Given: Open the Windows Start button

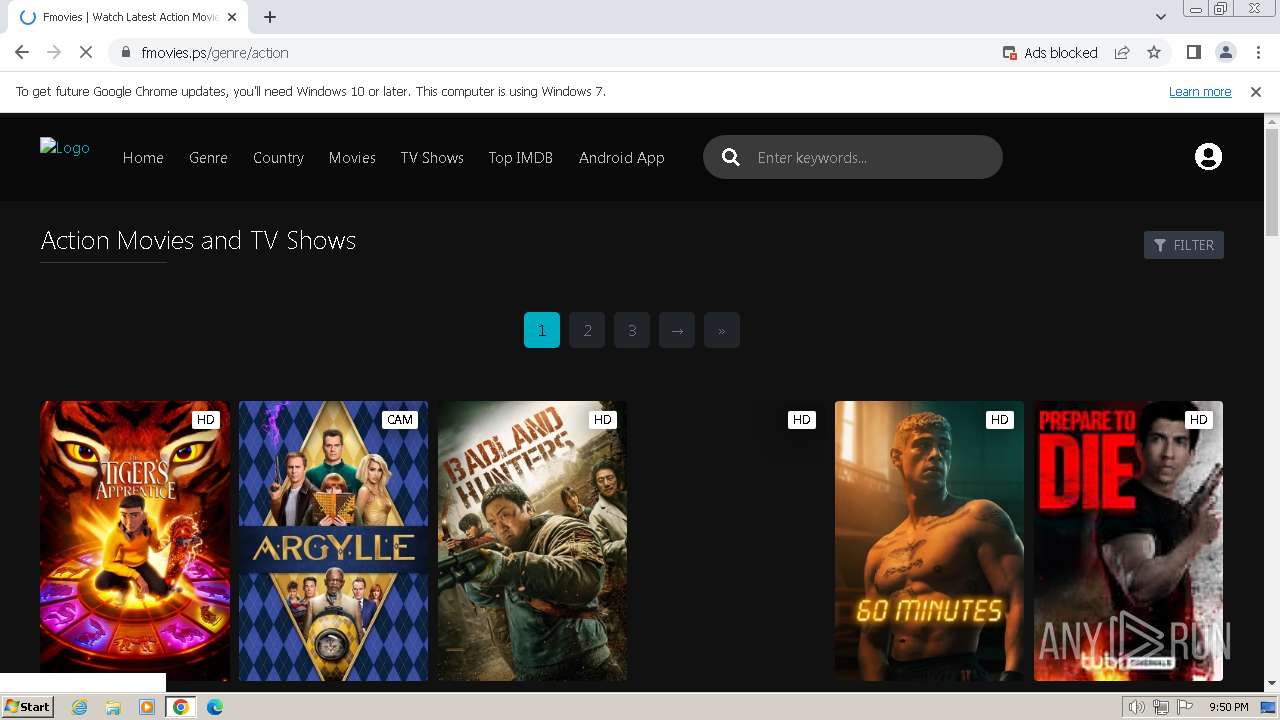Looking at the screenshot, I should tap(28, 707).
